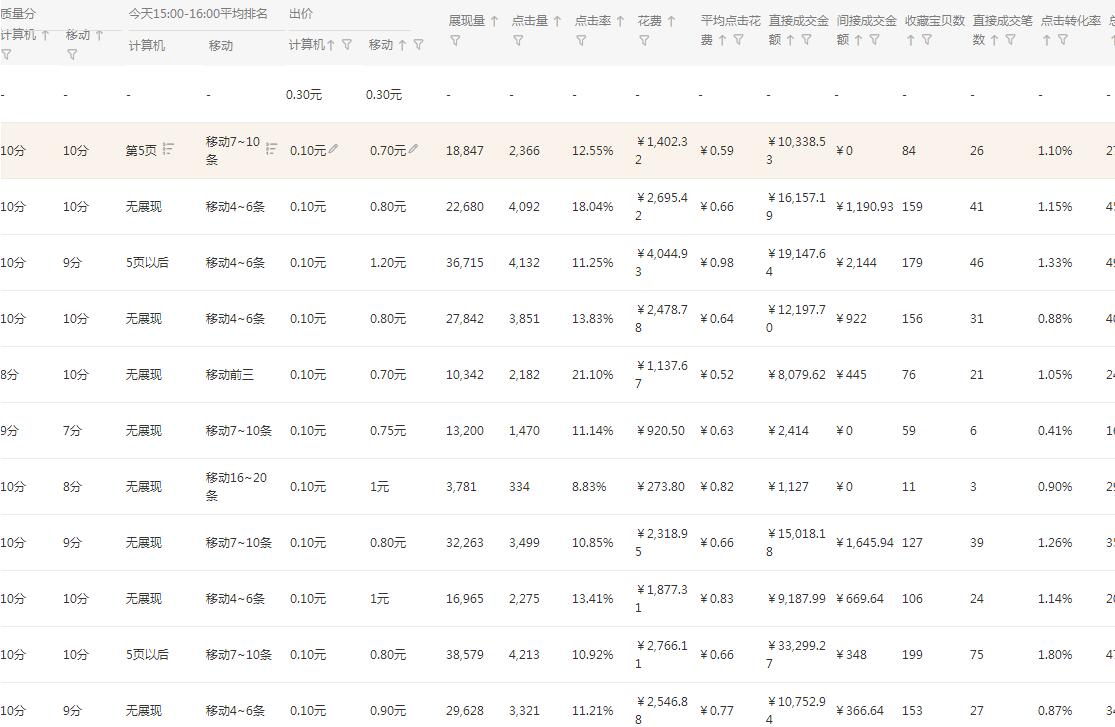
Task: Select mobile bid 1.20元
Action: point(388,263)
